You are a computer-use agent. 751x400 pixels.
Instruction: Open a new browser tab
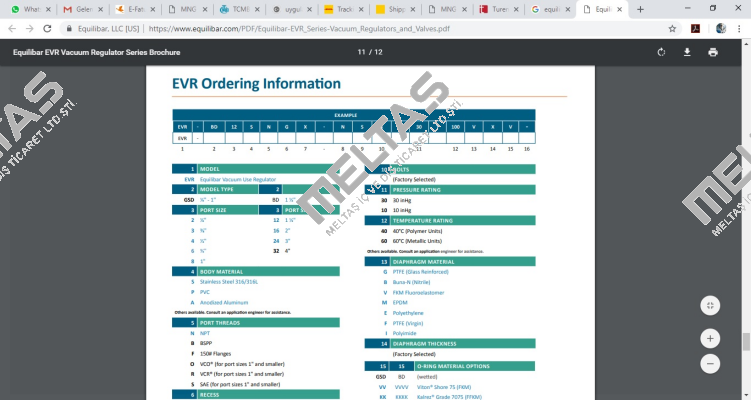click(640, 9)
